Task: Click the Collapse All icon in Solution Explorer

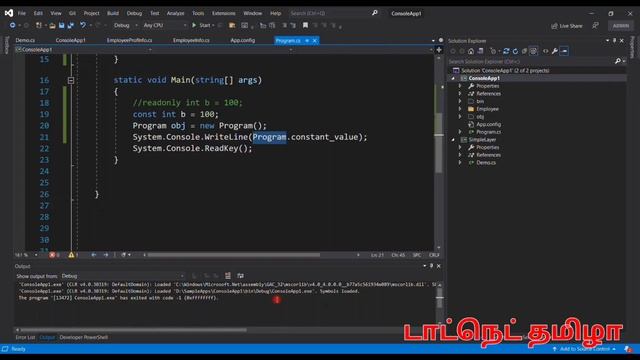Action: coord(524,51)
